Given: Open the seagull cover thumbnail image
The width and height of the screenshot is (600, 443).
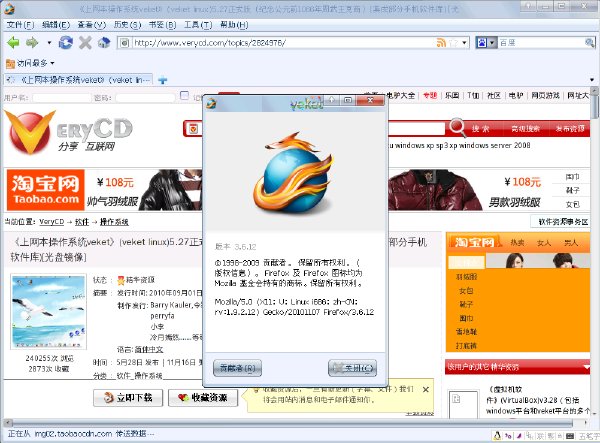Looking at the screenshot, I should click(x=48, y=311).
